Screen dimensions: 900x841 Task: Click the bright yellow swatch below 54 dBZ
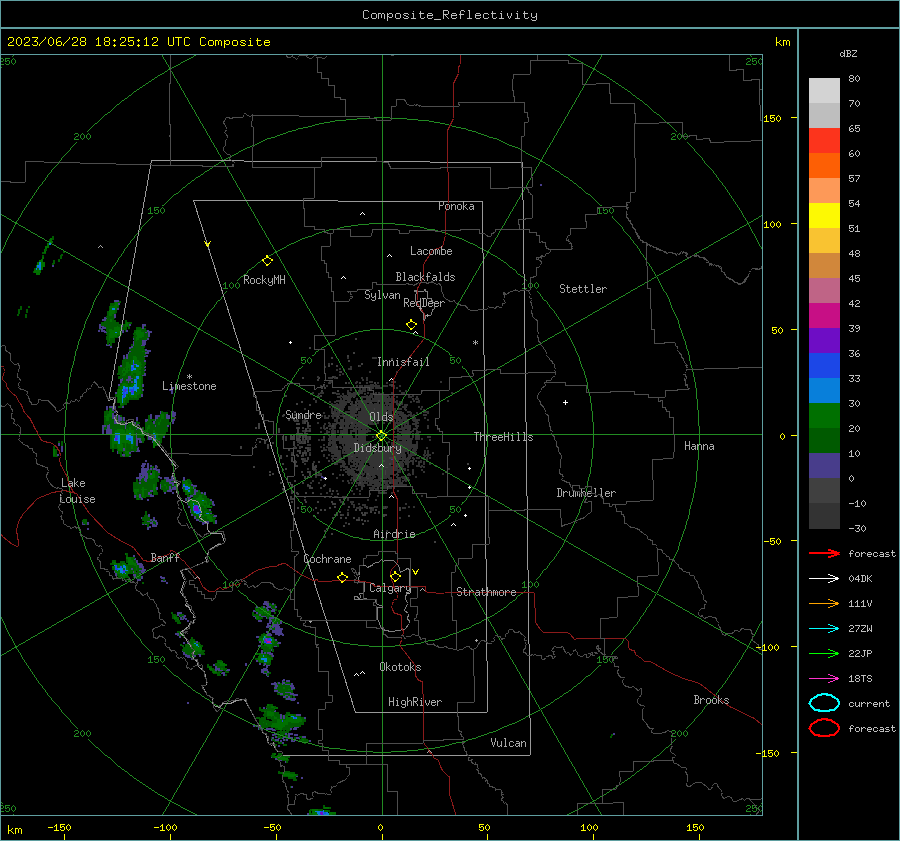(824, 215)
